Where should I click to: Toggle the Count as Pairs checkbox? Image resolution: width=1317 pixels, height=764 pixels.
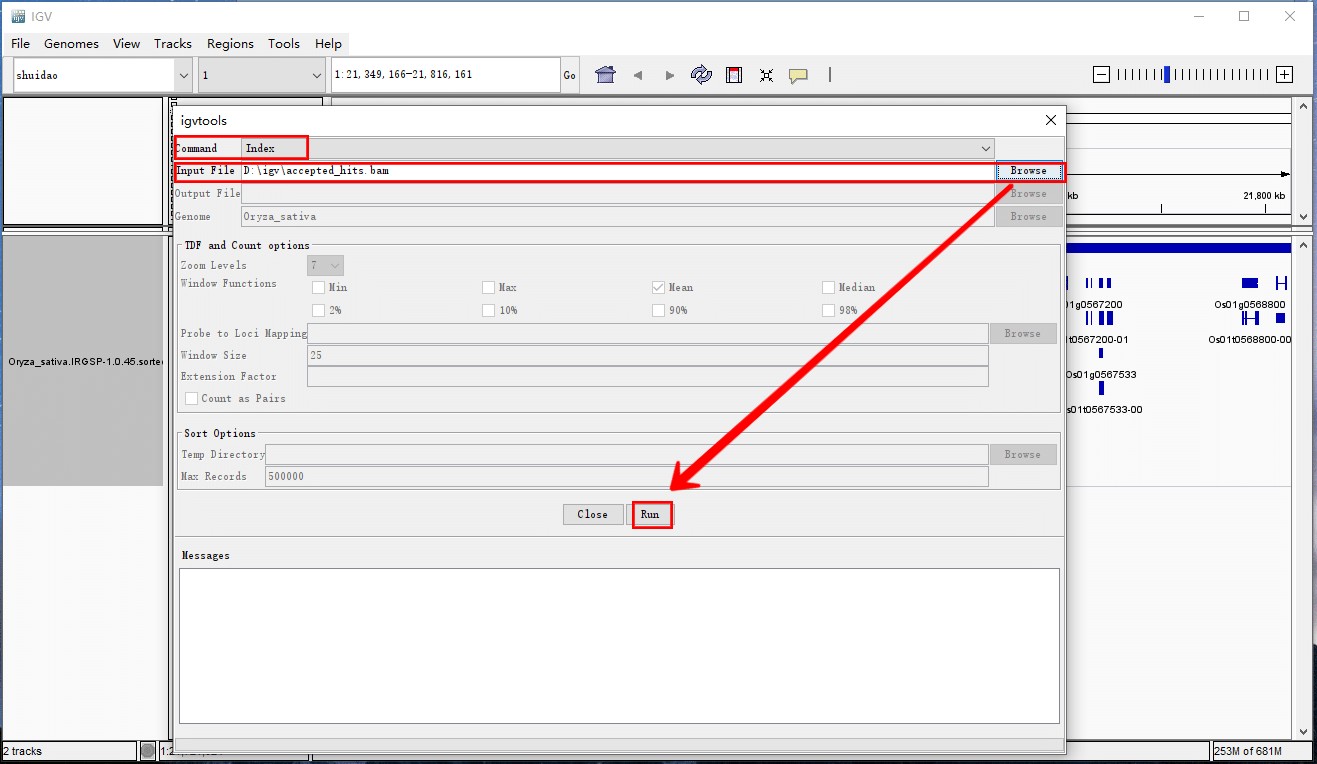(191, 398)
